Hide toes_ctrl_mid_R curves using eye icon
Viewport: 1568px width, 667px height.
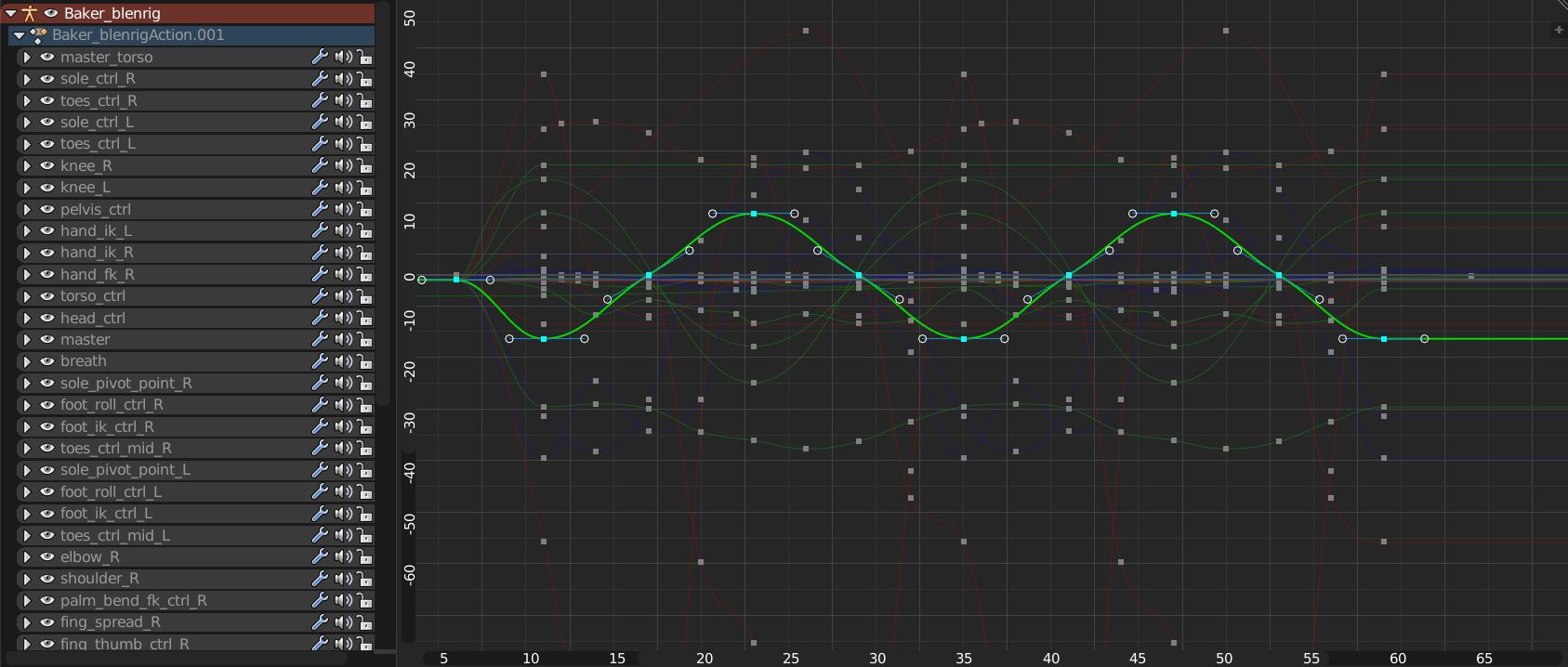tap(46, 448)
